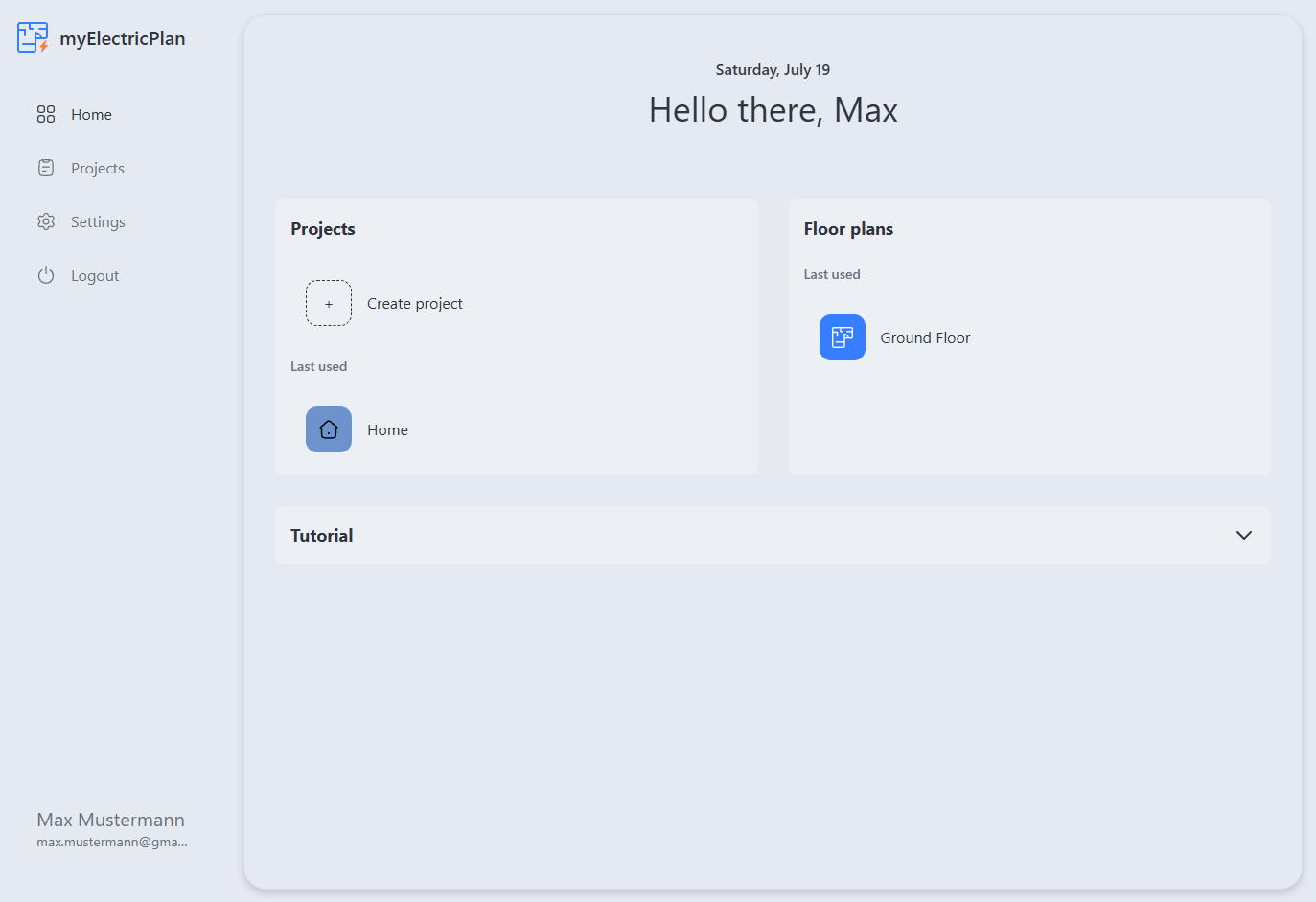Click the myElectricPlan logo icon

(33, 37)
